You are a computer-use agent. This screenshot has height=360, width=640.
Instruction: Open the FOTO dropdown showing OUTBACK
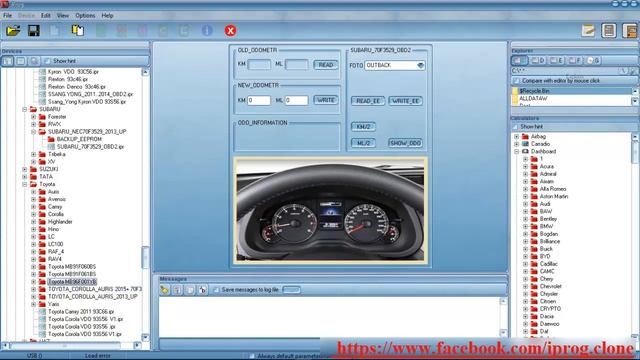(420, 65)
